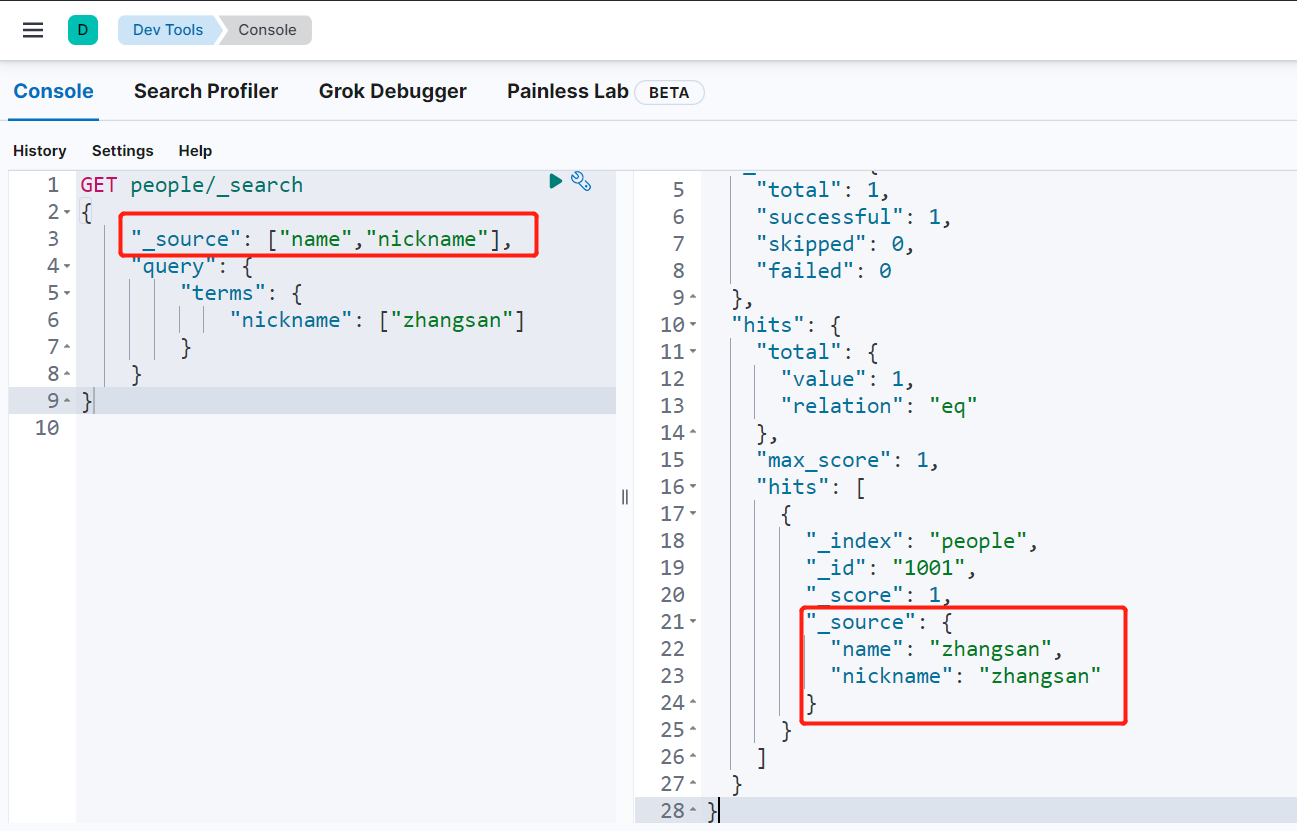The height and width of the screenshot is (831, 1297).
Task: Open the hamburger navigation menu
Action: [x=33, y=30]
